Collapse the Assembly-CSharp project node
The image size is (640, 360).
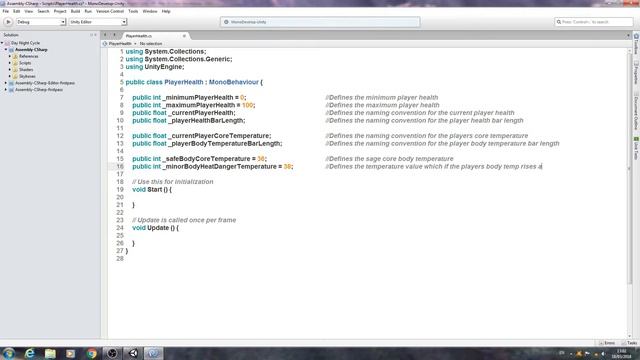pyautogui.click(x=6, y=50)
